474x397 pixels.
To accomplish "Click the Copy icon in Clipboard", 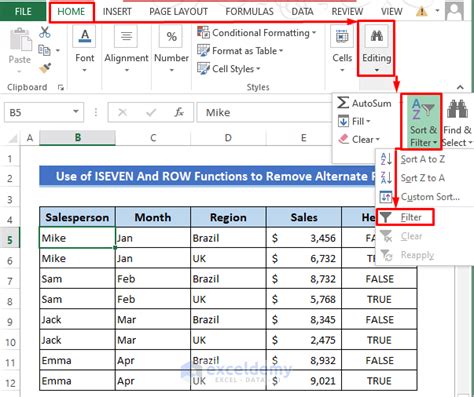I will pos(44,50).
